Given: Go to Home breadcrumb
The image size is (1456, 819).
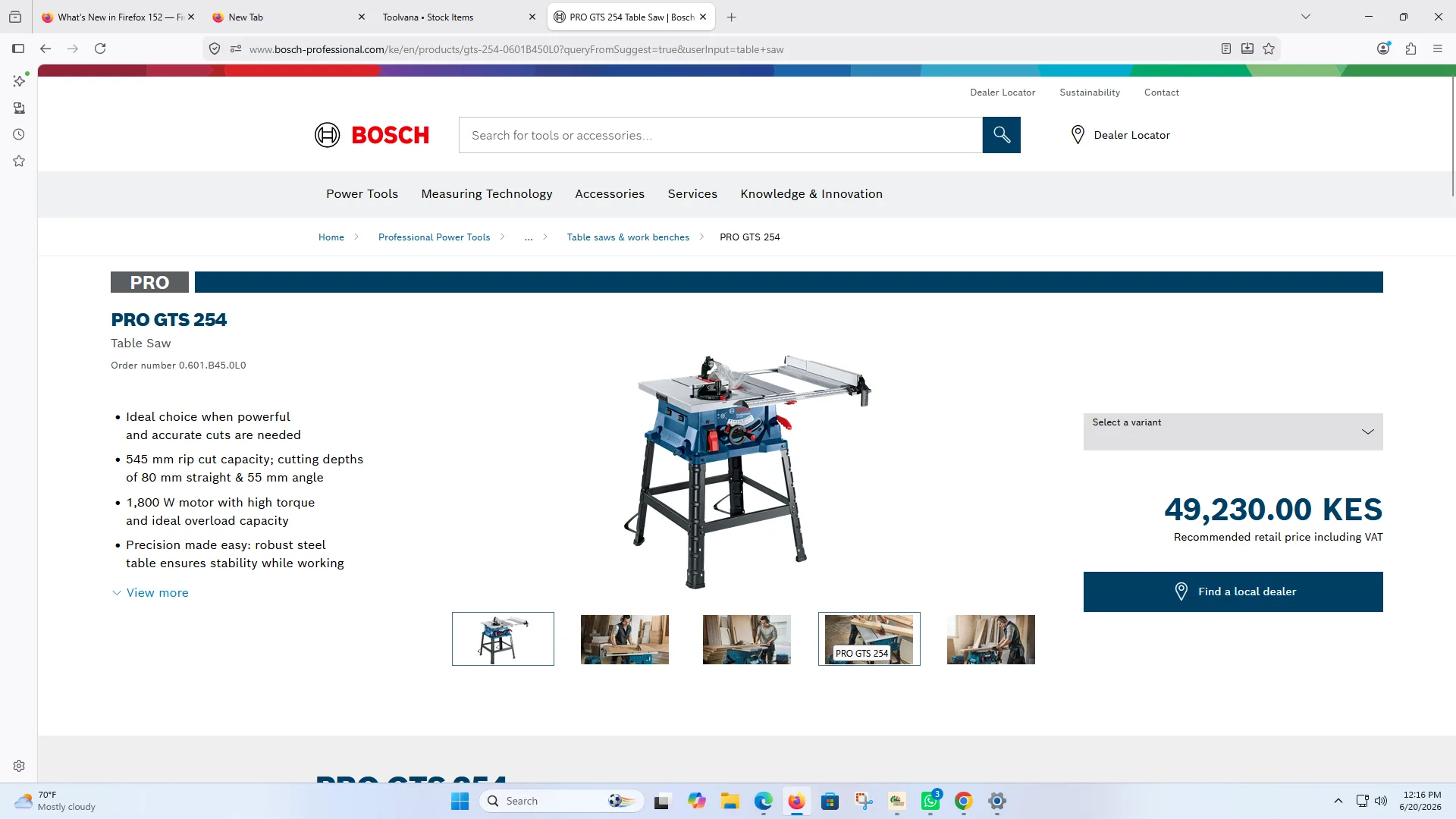Looking at the screenshot, I should coord(331,237).
